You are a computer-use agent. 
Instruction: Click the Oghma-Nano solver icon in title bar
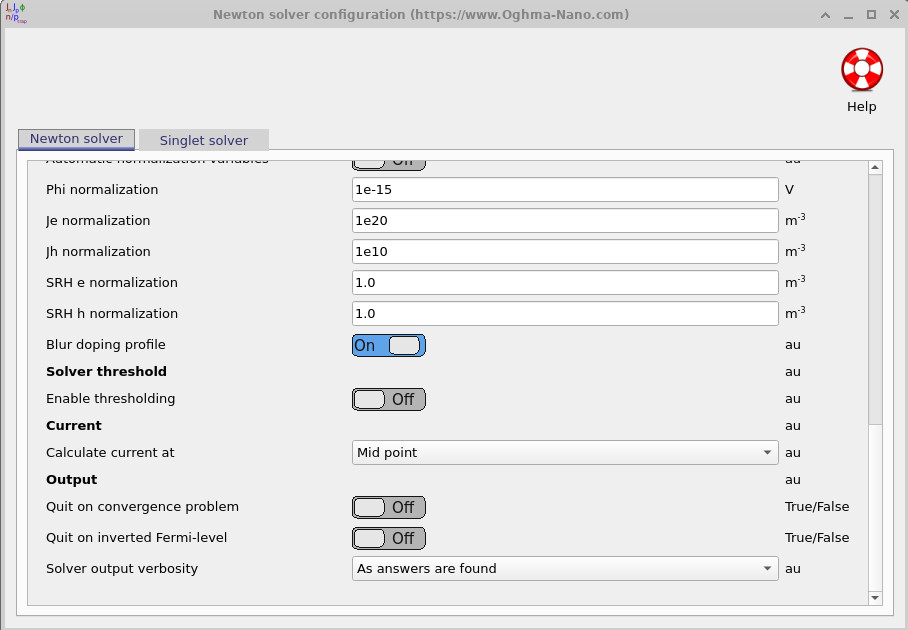point(14,14)
